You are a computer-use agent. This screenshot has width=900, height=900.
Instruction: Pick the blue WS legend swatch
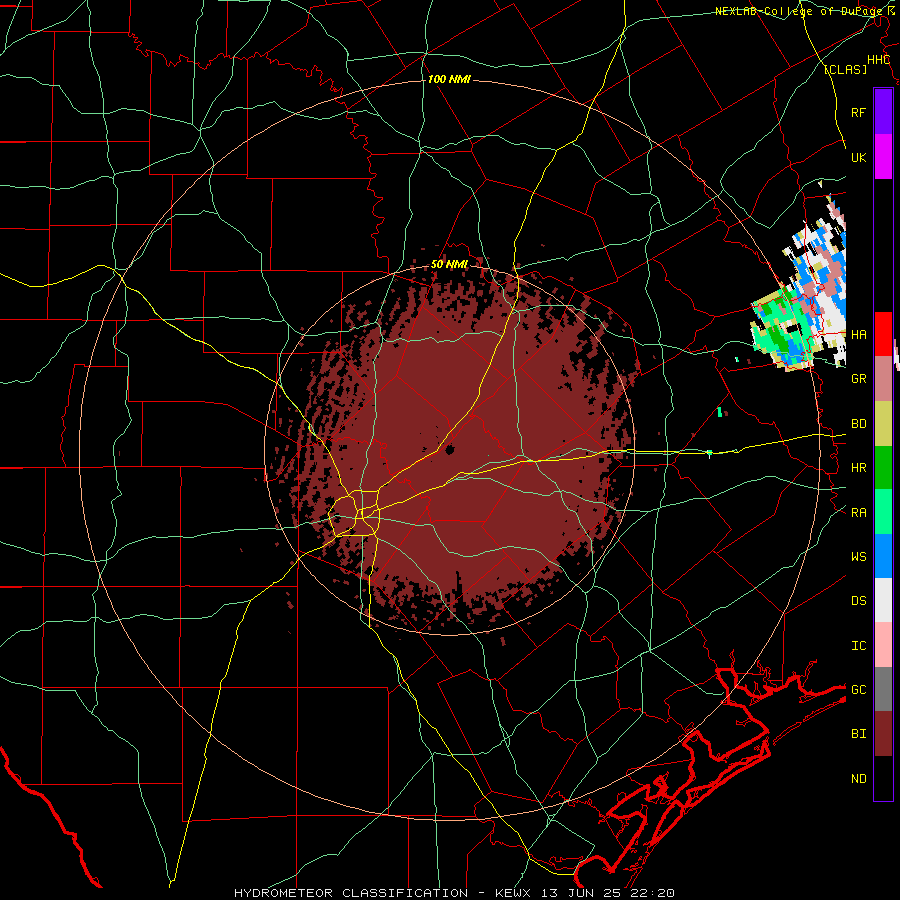click(883, 556)
